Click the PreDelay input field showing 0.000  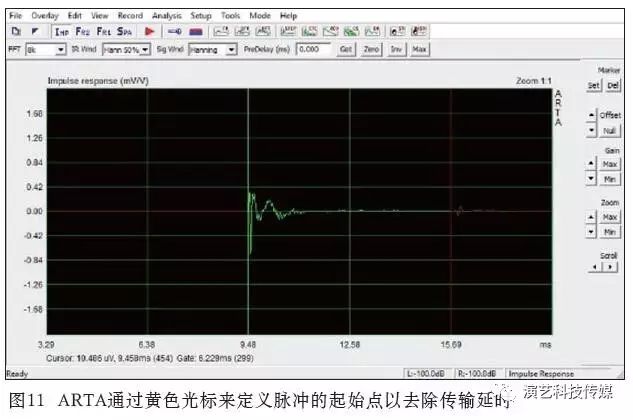[x=313, y=49]
